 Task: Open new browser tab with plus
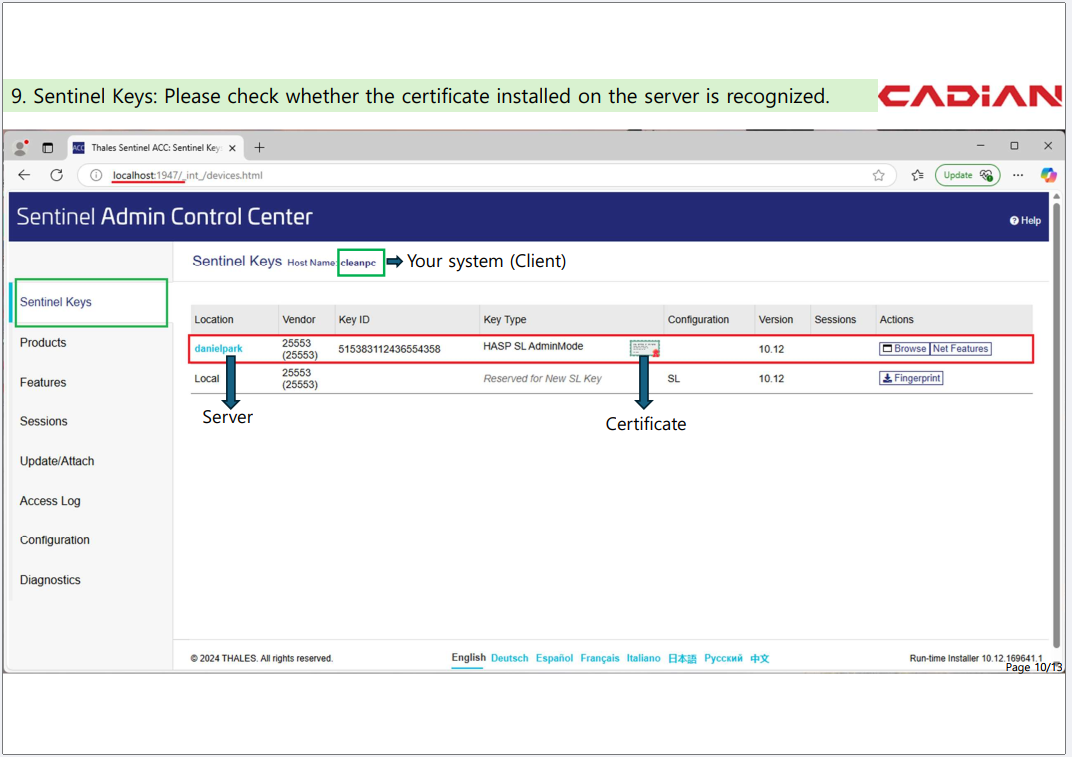tap(259, 148)
